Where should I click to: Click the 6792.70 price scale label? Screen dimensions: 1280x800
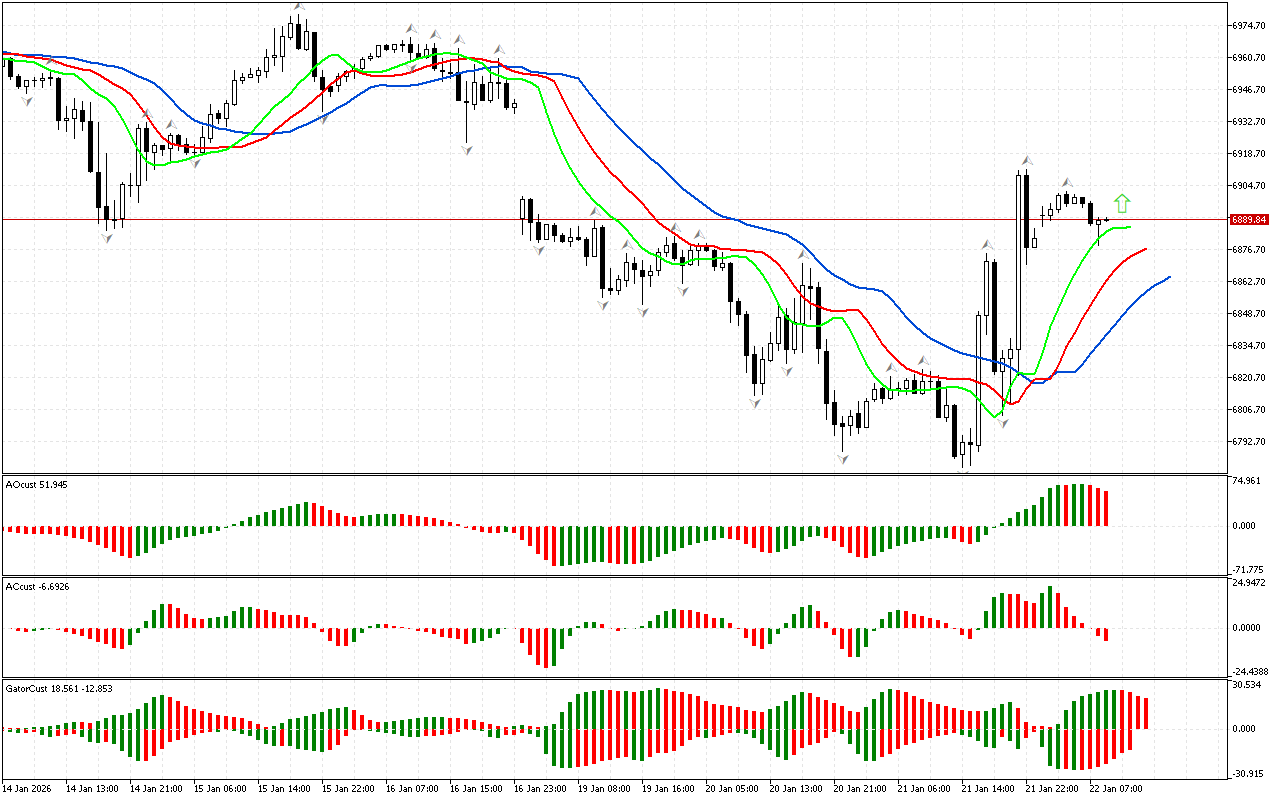tap(1250, 441)
